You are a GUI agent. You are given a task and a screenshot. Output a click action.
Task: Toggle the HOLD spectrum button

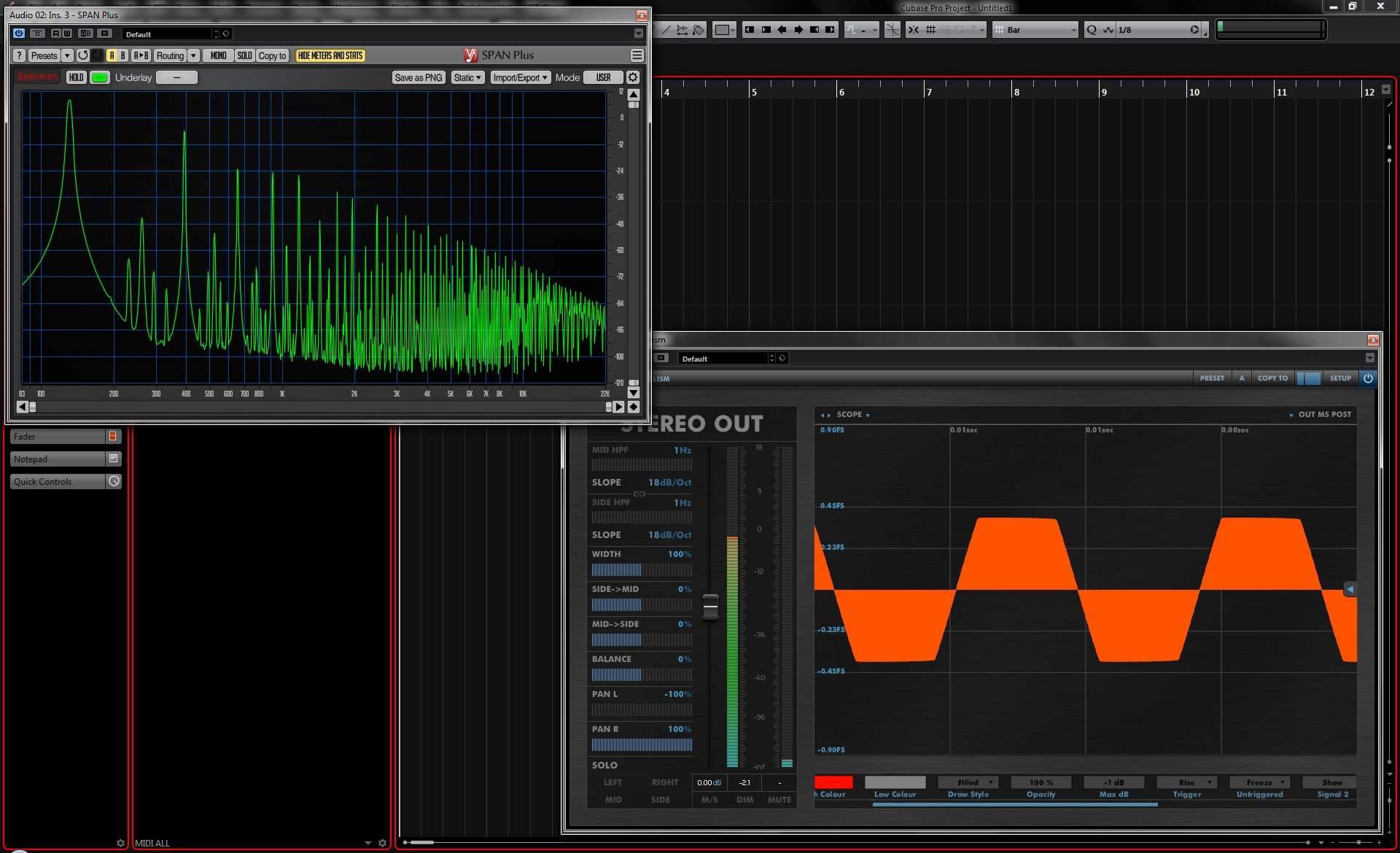pos(76,77)
